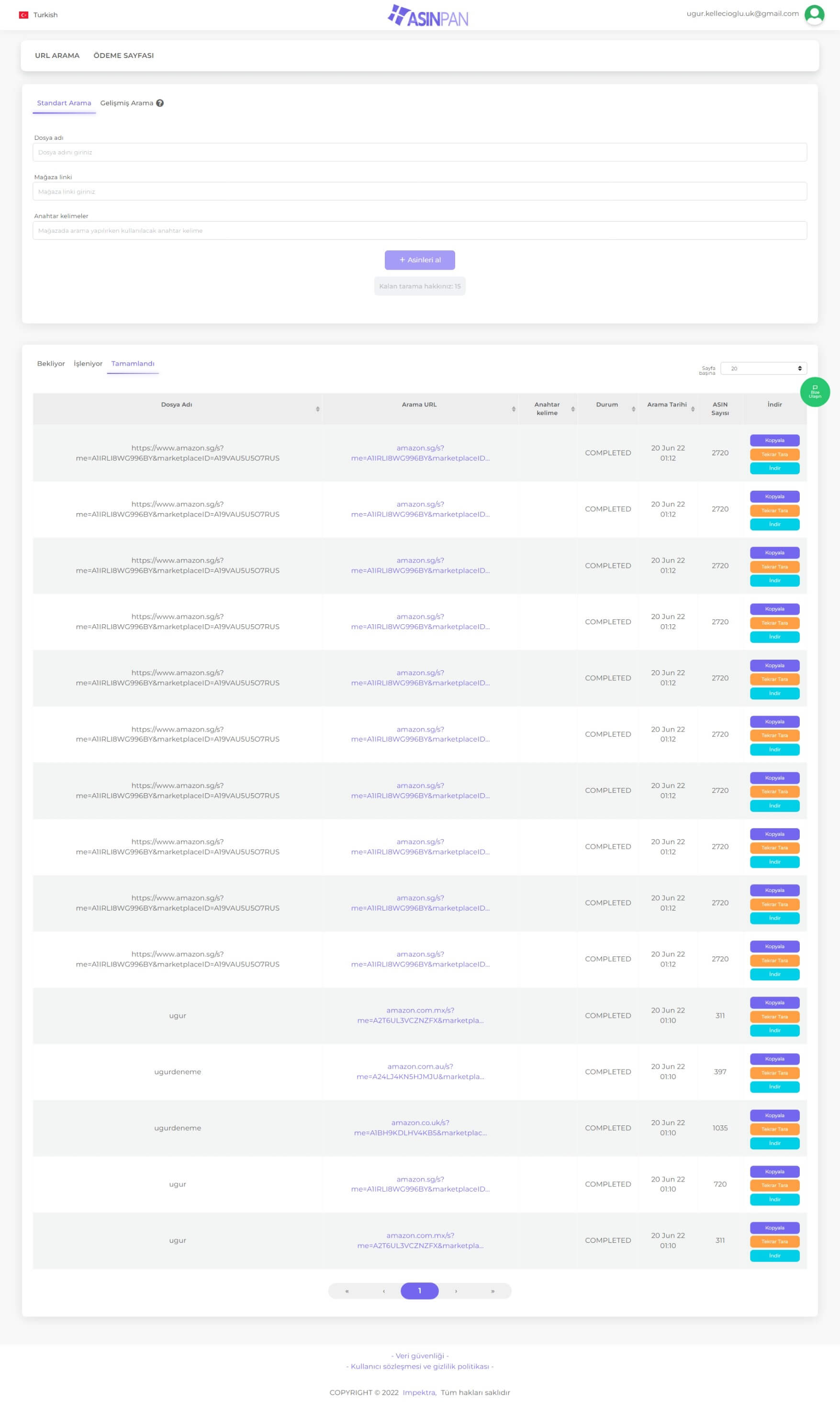Open the Veri güvenliği footer link

click(x=419, y=1356)
